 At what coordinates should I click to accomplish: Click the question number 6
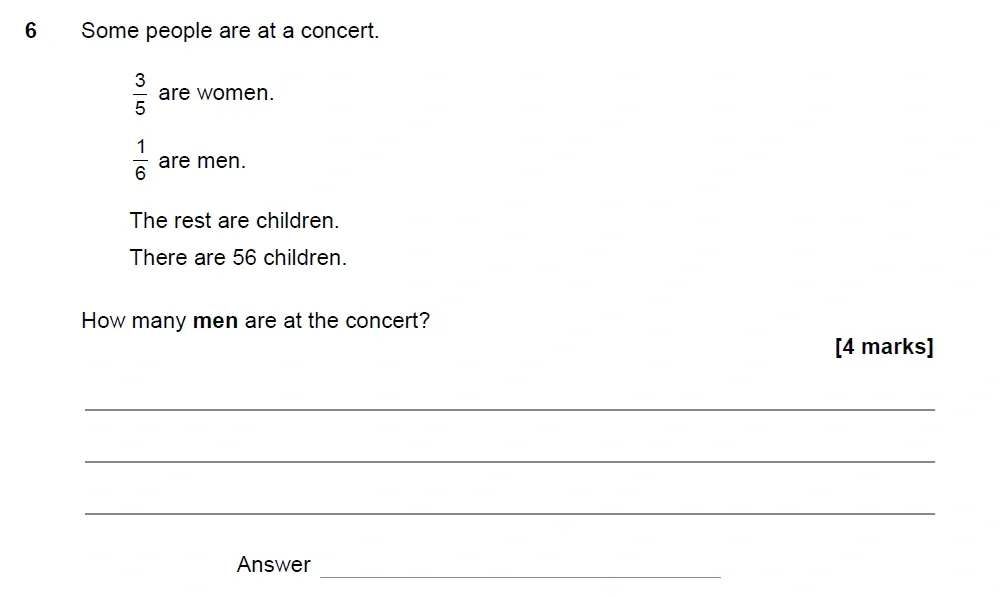31,31
